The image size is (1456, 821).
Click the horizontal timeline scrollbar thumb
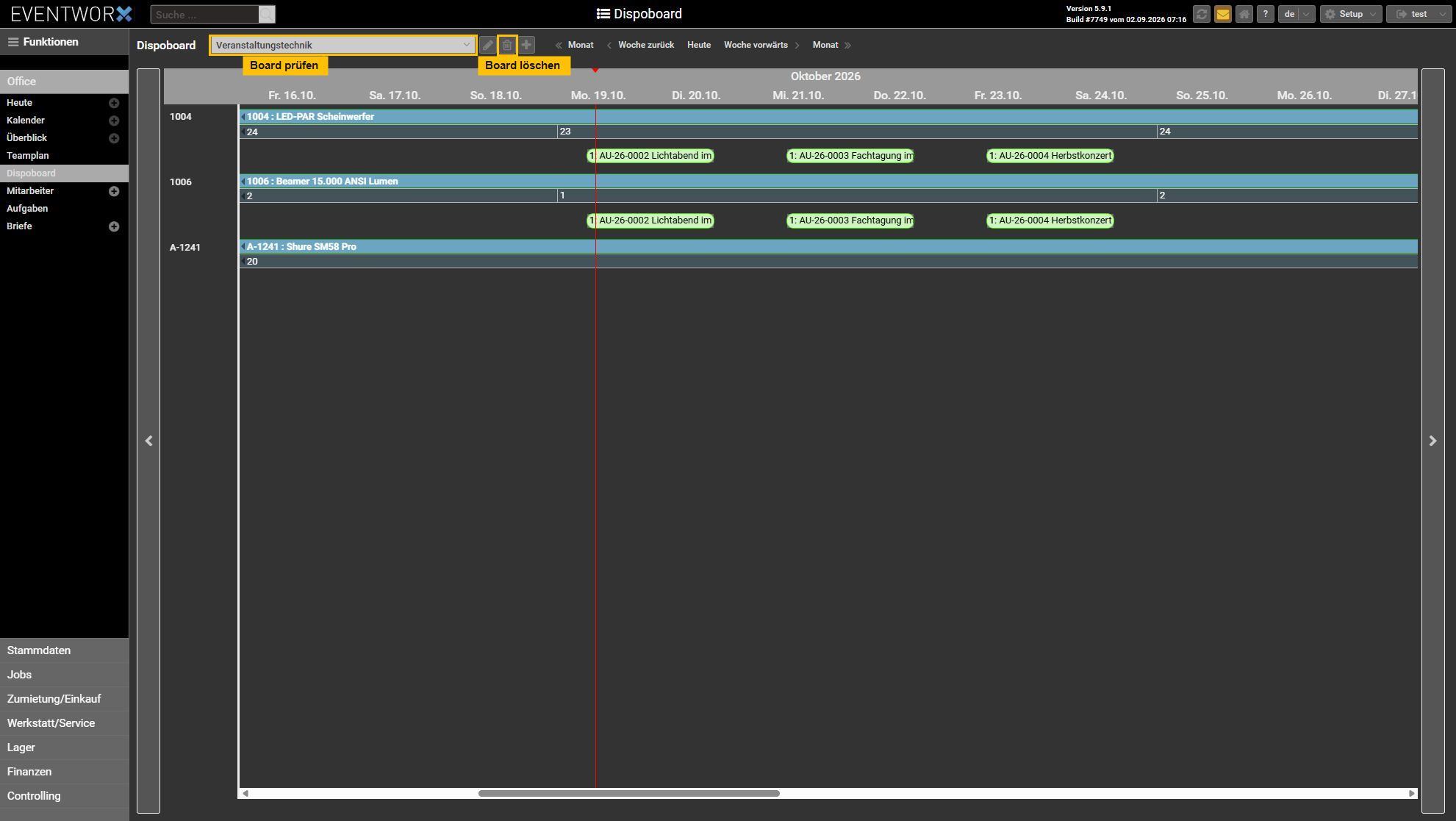click(x=628, y=794)
